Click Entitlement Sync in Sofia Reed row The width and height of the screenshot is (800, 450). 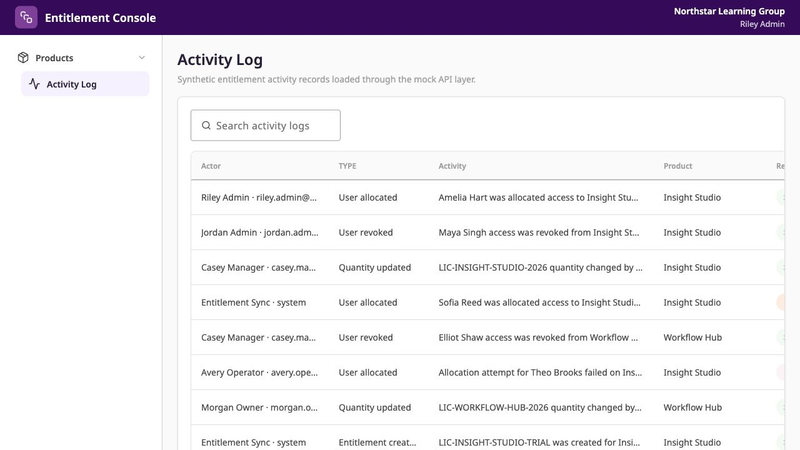click(254, 303)
